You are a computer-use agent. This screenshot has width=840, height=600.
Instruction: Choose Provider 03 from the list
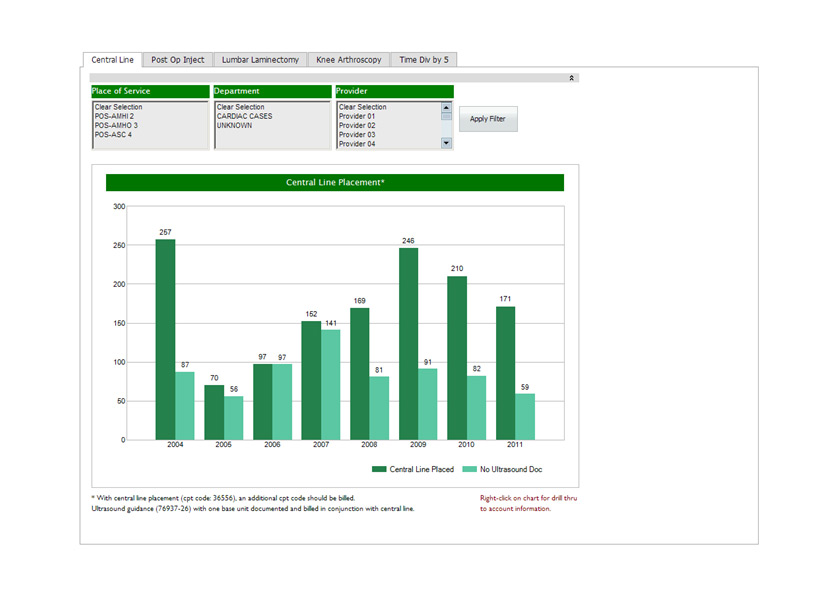[357, 134]
